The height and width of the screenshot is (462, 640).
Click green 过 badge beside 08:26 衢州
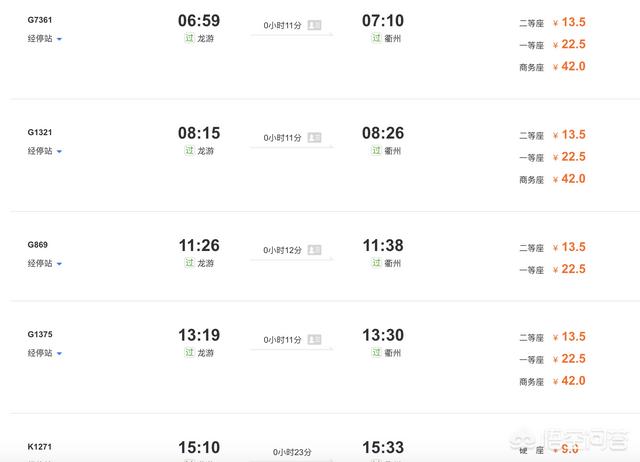point(376,151)
